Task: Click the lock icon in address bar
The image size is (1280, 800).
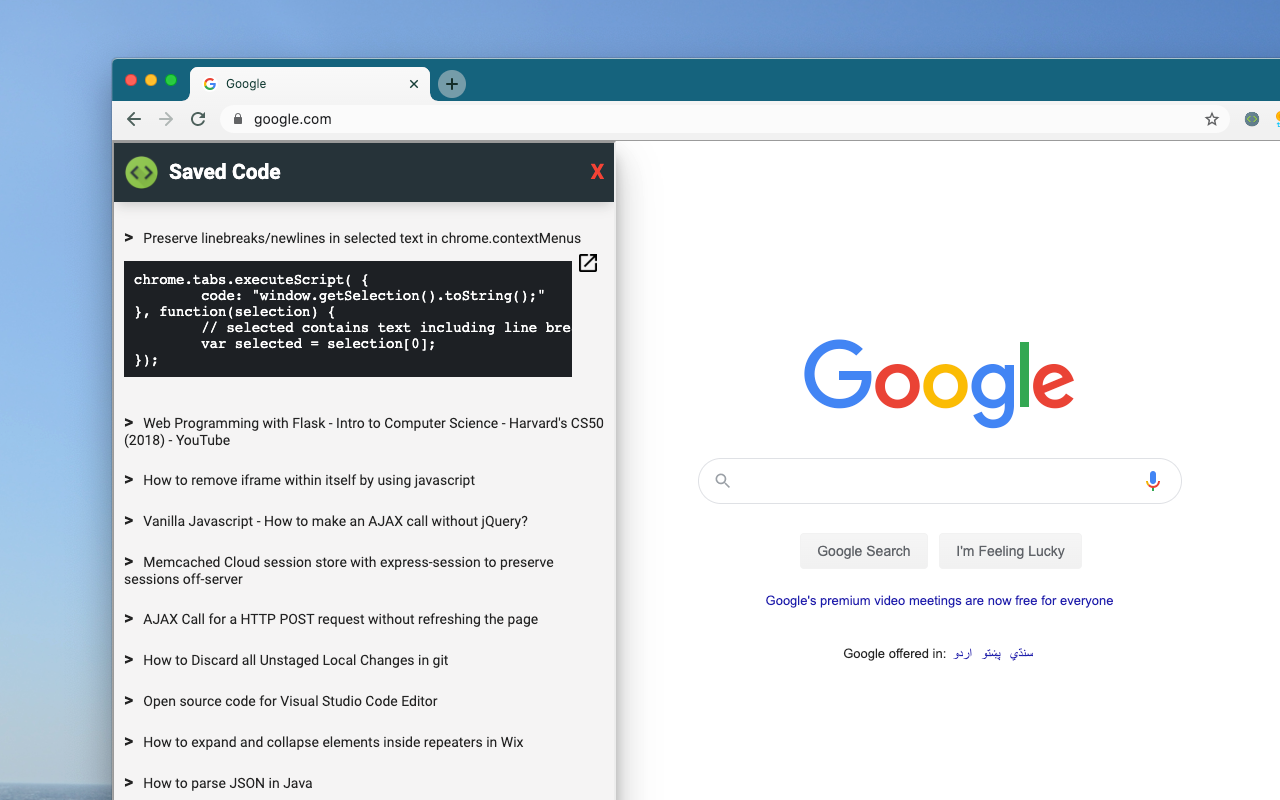Action: coord(237,119)
